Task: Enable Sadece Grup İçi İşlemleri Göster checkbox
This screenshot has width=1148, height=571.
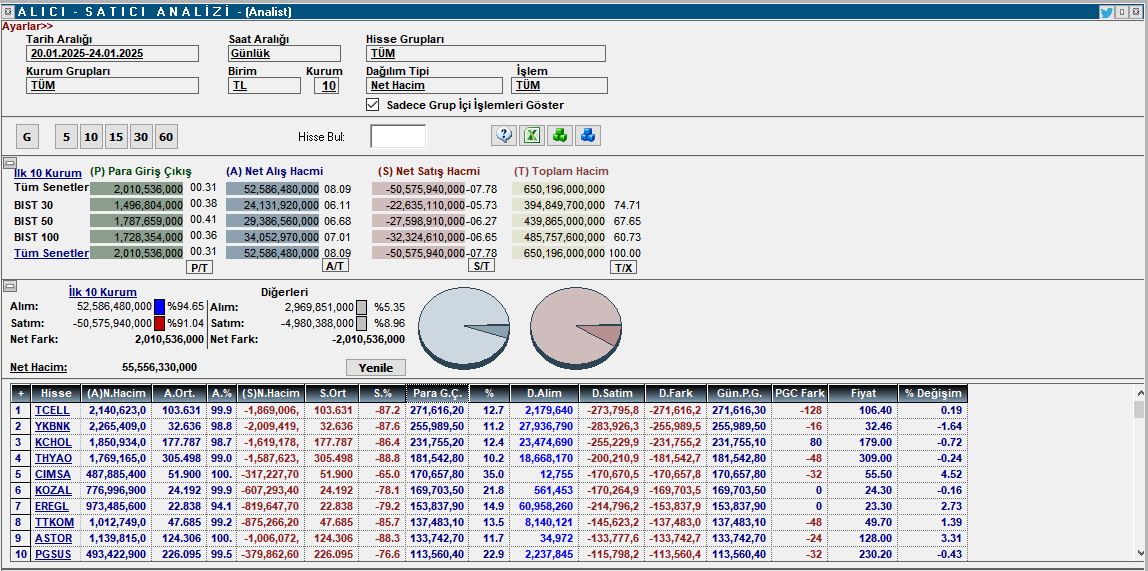Action: coord(373,105)
